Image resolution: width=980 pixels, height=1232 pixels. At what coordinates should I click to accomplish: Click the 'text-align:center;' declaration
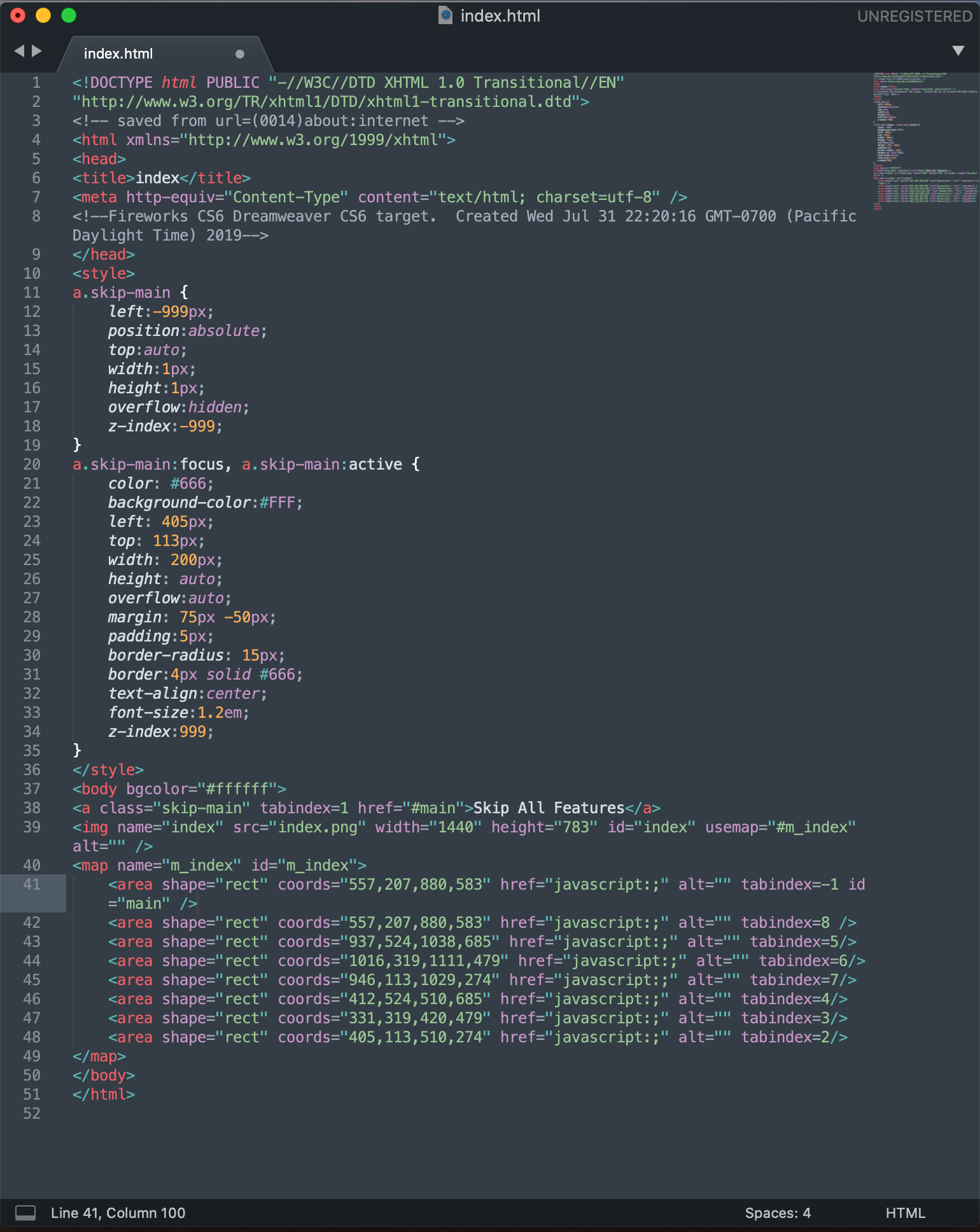(x=188, y=694)
